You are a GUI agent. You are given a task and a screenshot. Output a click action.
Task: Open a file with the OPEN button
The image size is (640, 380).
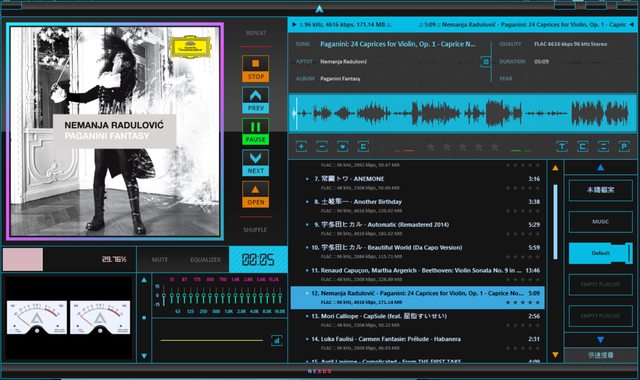click(256, 194)
